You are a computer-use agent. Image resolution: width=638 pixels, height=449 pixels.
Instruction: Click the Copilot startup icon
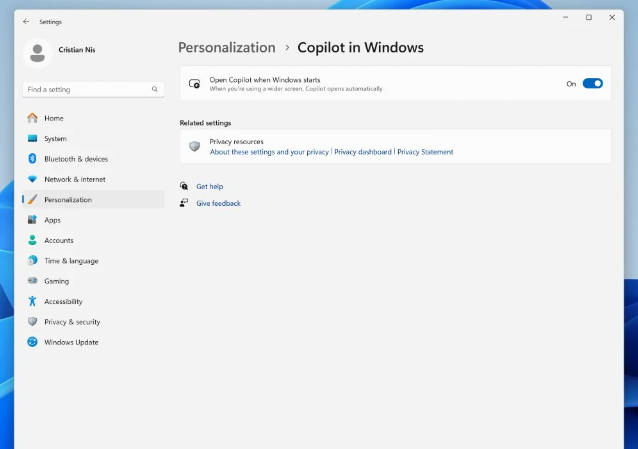point(194,84)
